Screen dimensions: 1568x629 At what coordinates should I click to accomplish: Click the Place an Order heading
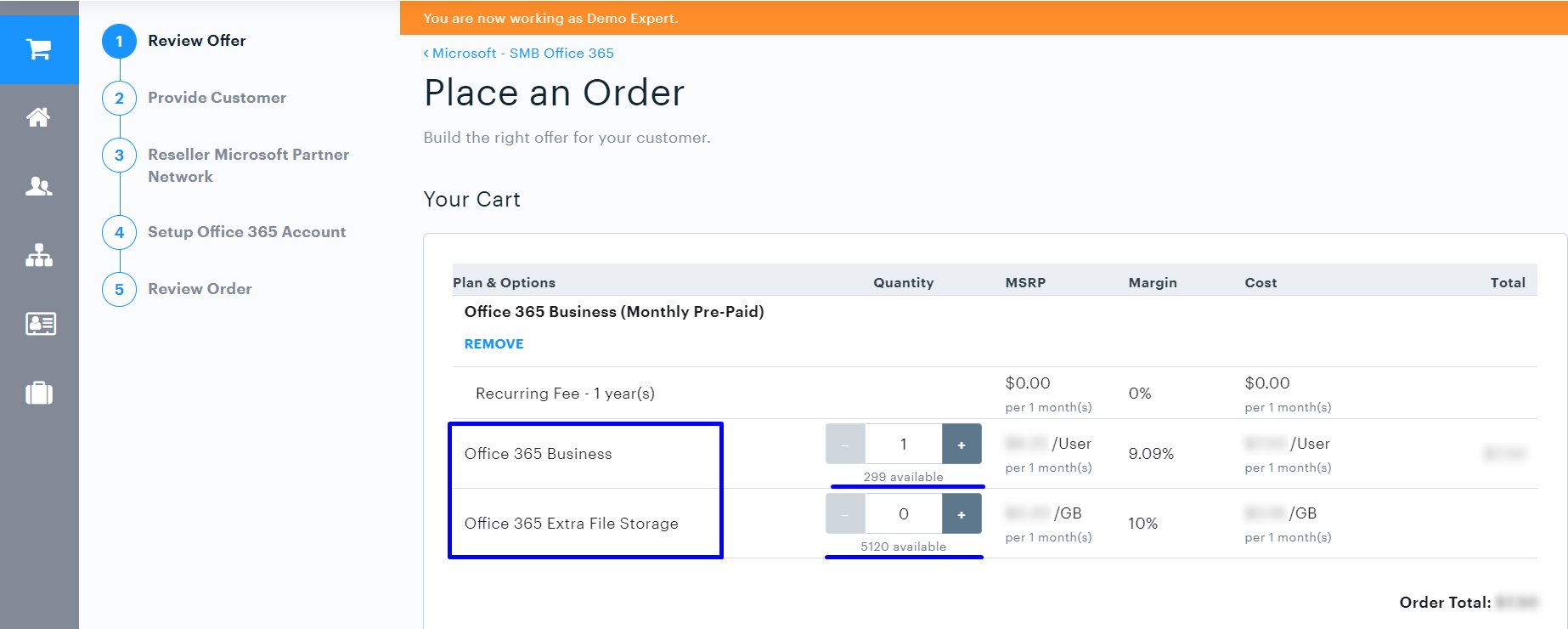tap(554, 93)
